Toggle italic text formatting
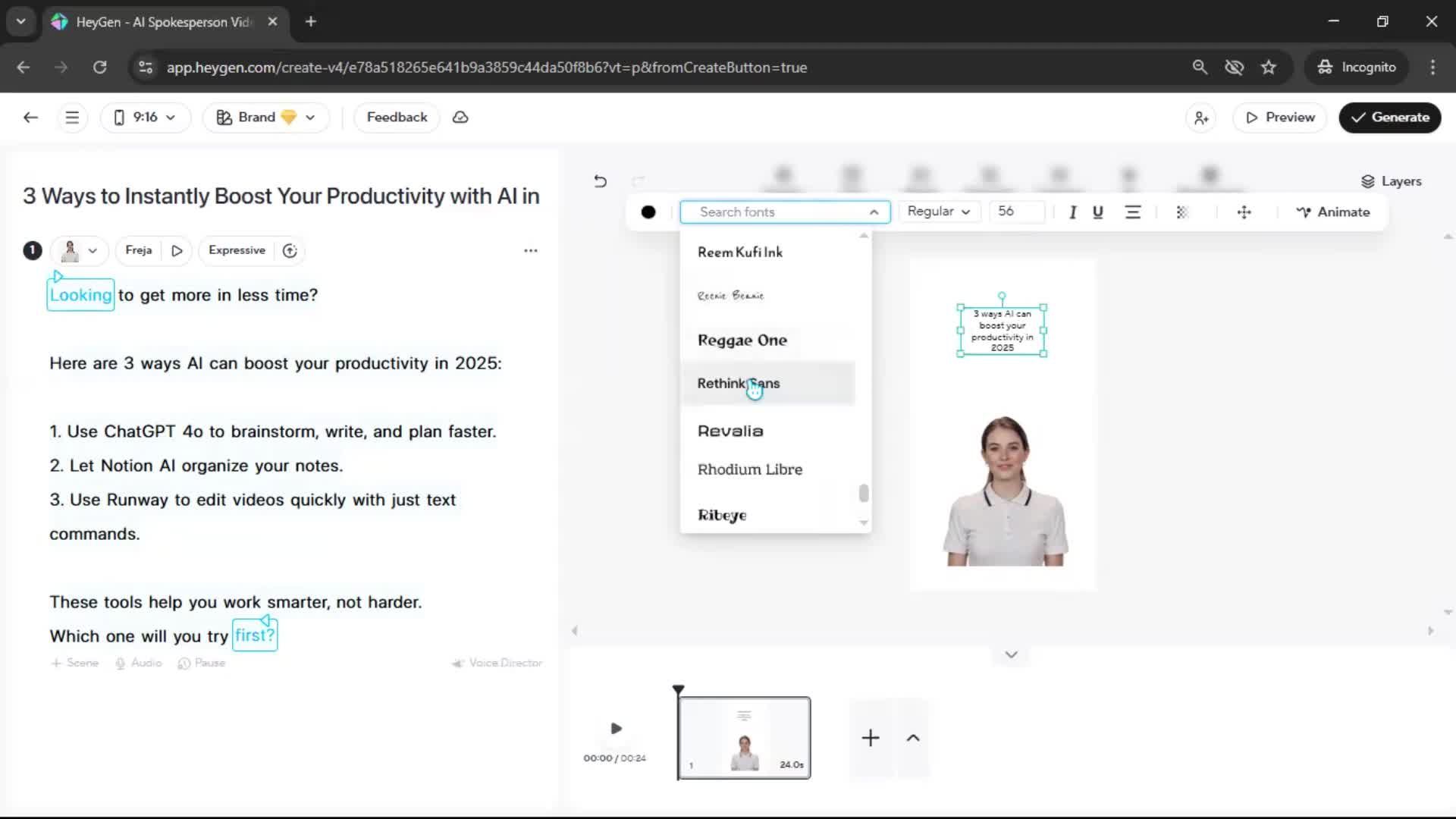 (x=1072, y=212)
